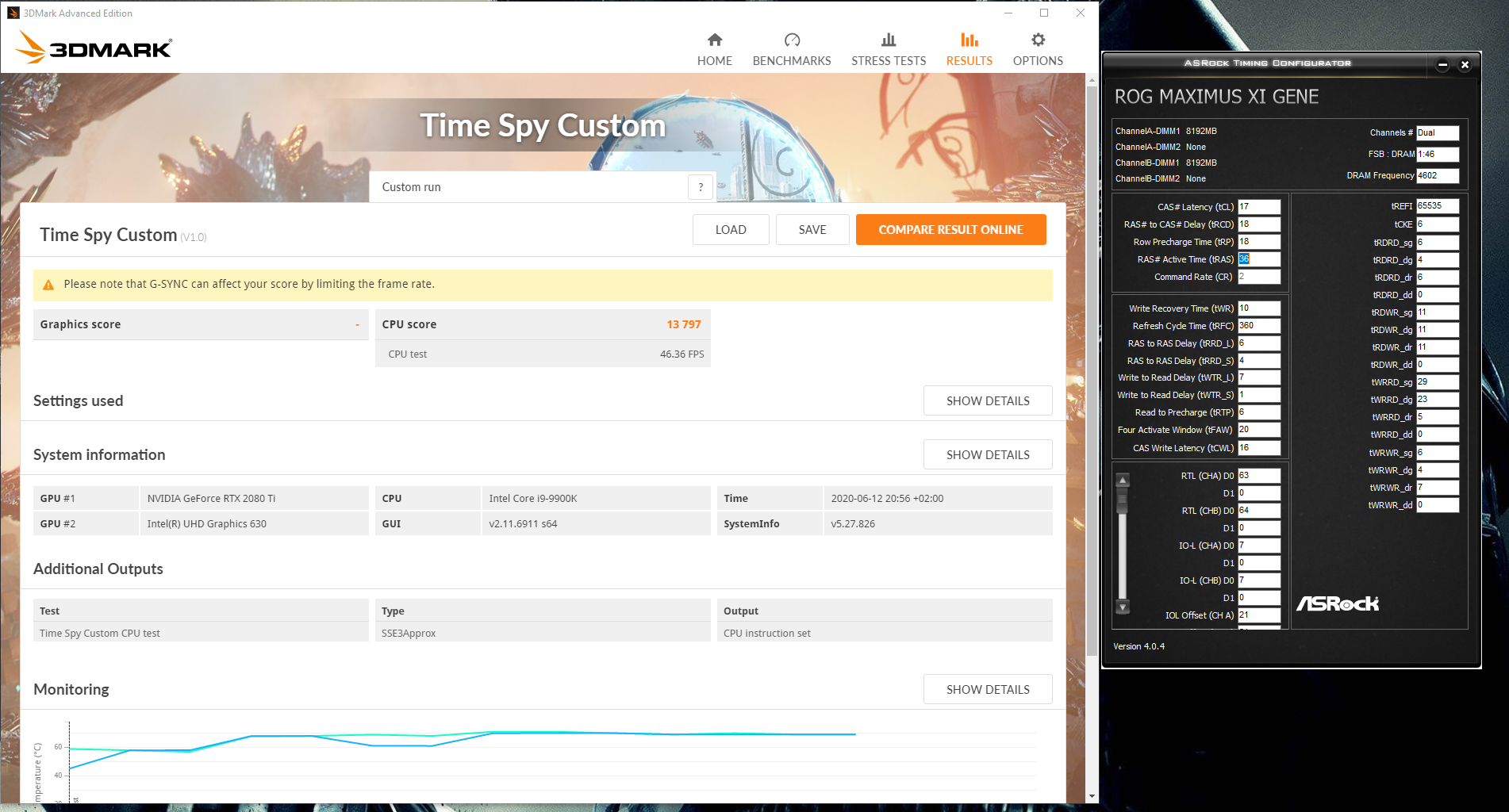This screenshot has height=812, width=1509.
Task: Click the RAS# Active Time (tRAS) field
Action: click(1259, 259)
